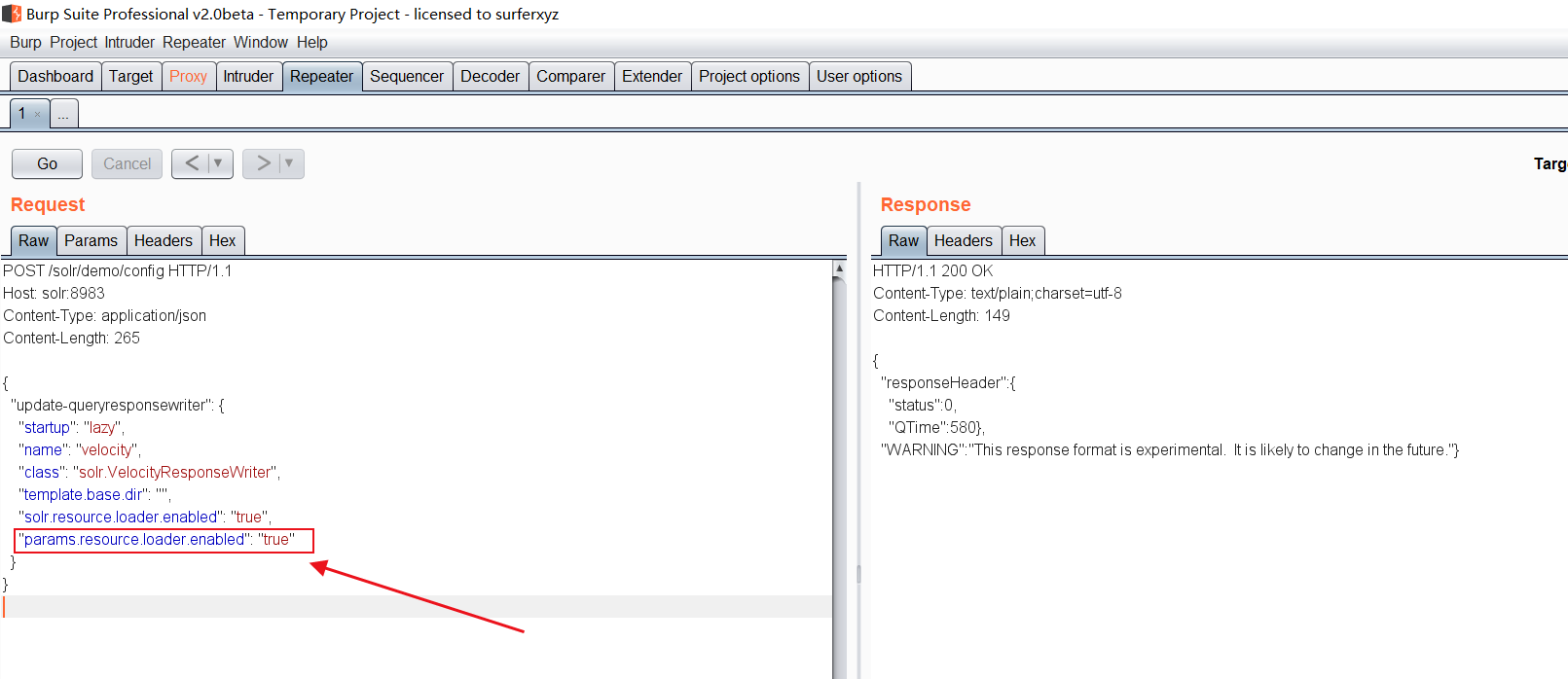Show the Request Raw view
The width and height of the screenshot is (1568, 679).
[x=33, y=240]
